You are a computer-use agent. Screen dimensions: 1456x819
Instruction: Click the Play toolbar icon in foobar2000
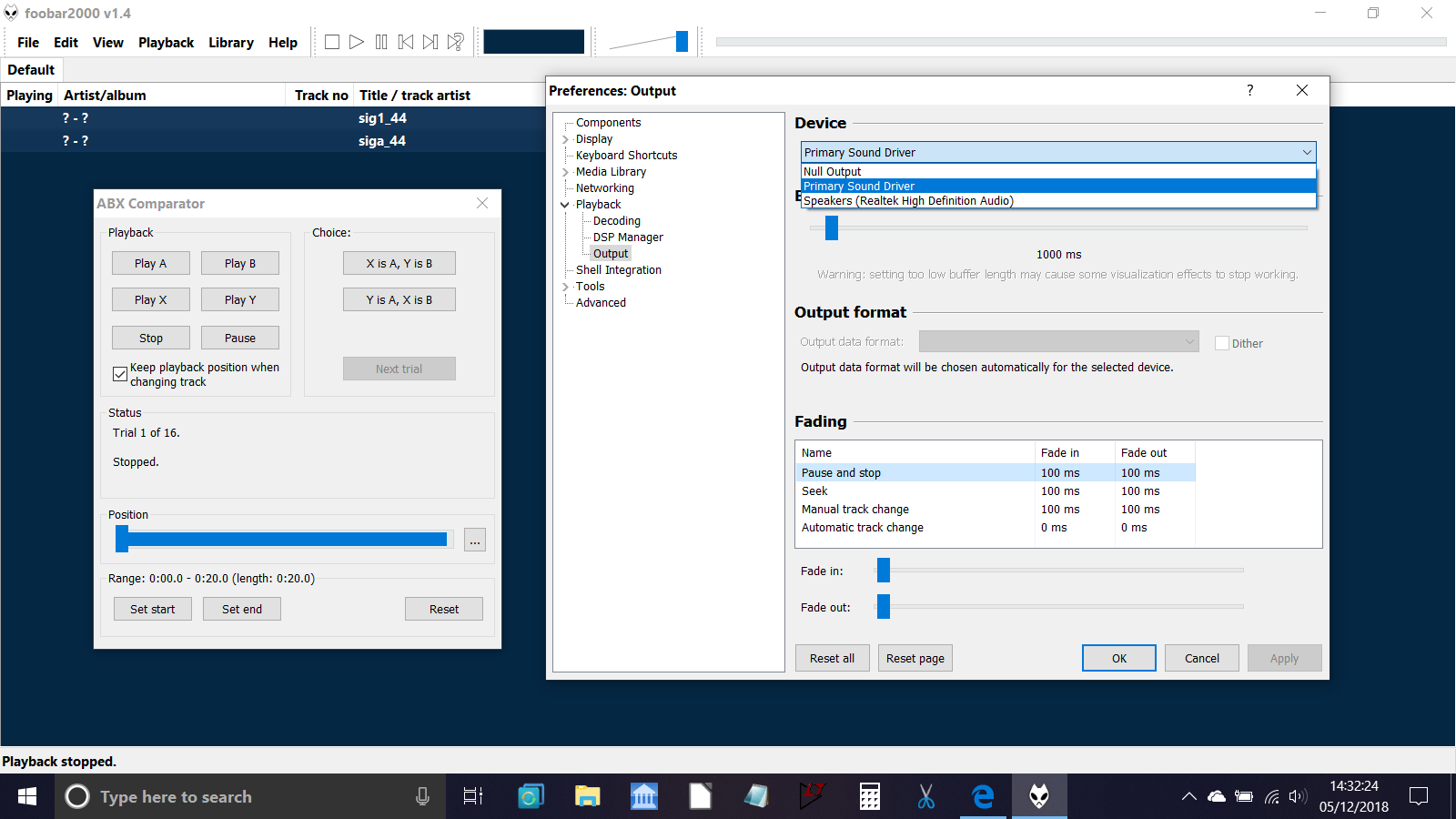(357, 42)
